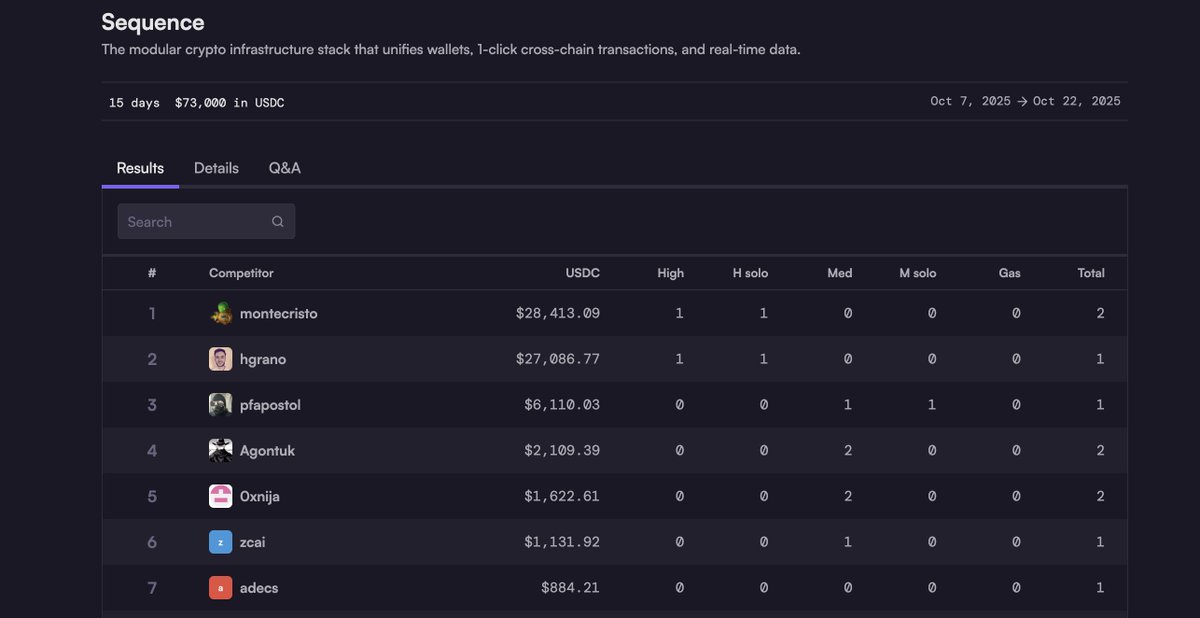Click rank number 4 in the table

coord(152,451)
